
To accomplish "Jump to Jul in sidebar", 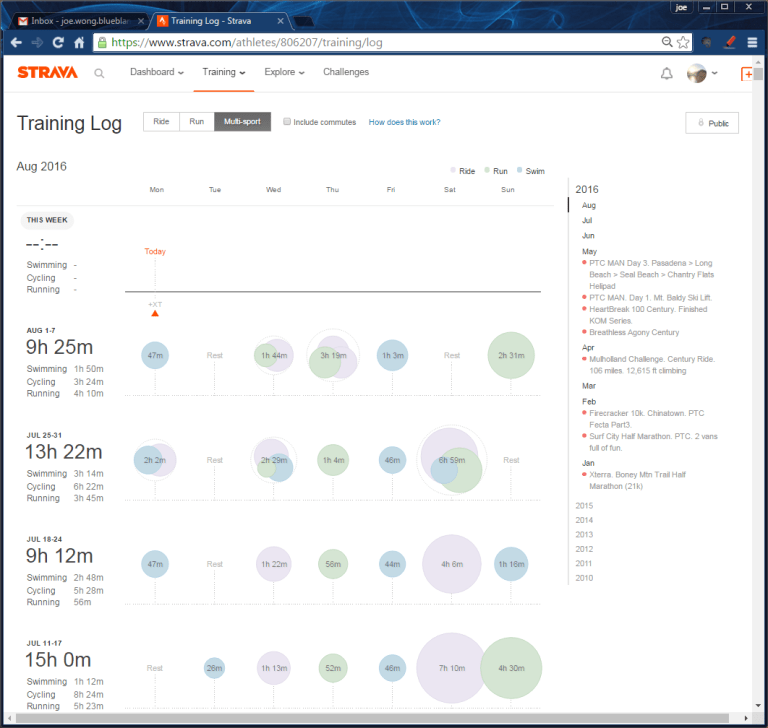I will [x=587, y=220].
